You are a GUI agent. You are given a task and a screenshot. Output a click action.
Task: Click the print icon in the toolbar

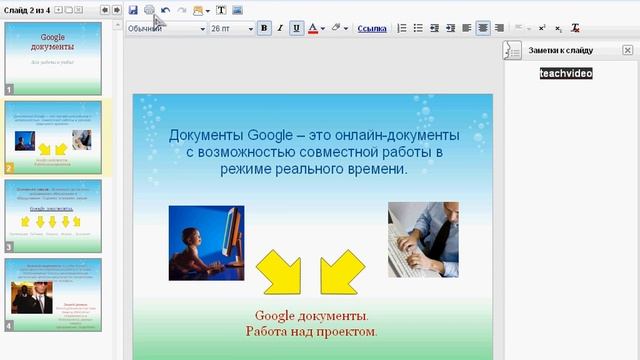pyautogui.click(x=149, y=10)
